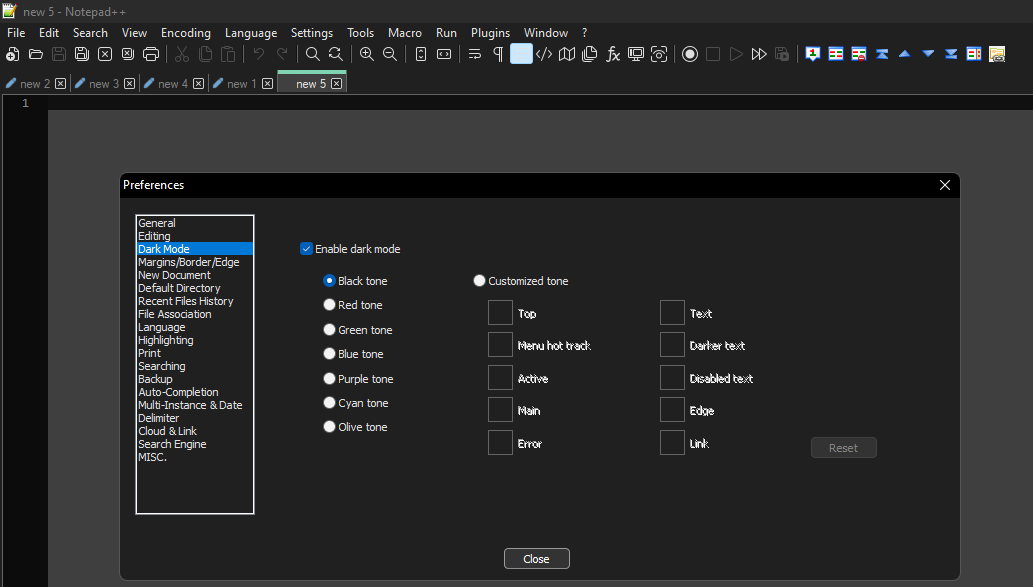The width and height of the screenshot is (1033, 587).
Task: Open the Replace toolbar icon
Action: click(336, 54)
